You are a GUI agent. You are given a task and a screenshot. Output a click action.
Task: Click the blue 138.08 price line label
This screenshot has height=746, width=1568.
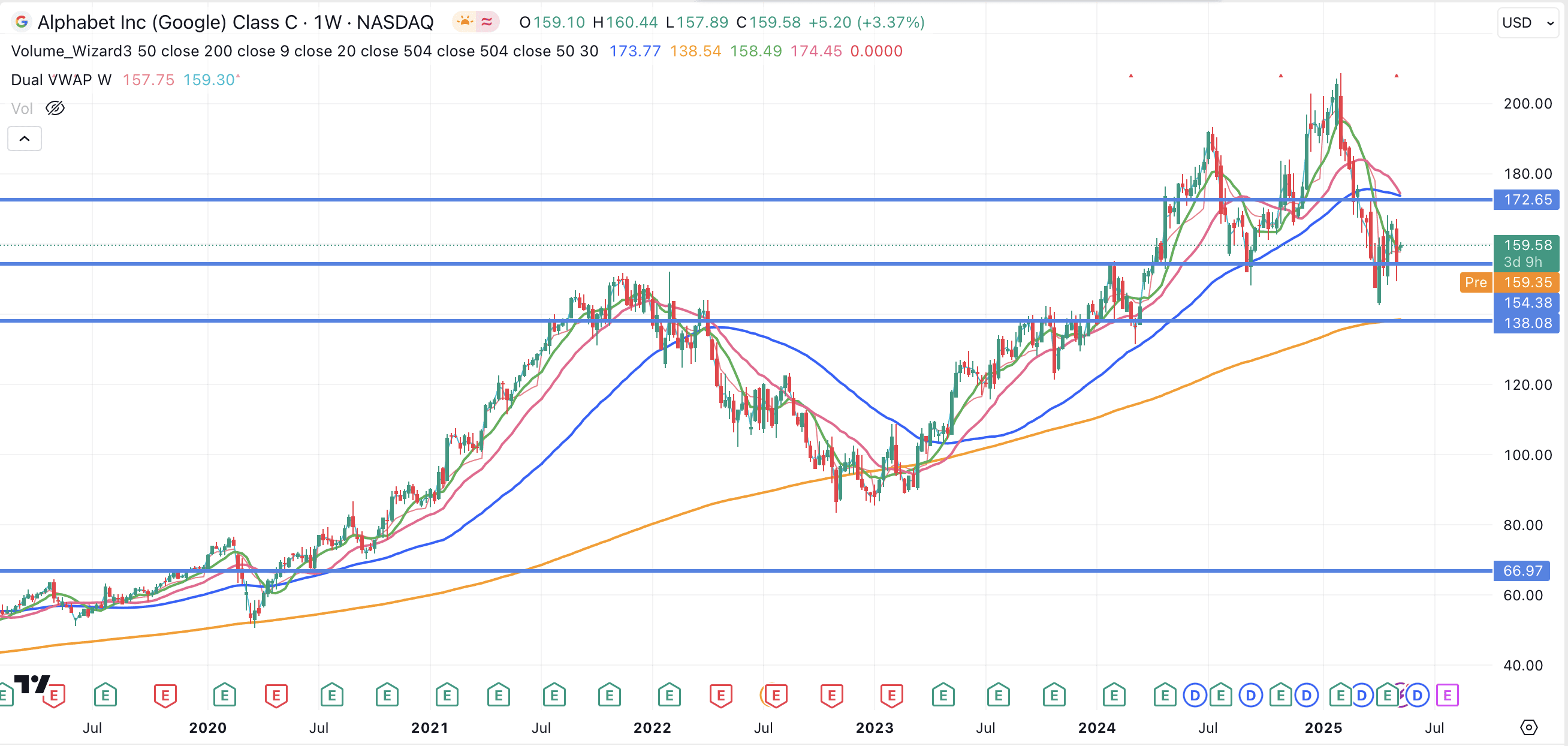[1527, 323]
